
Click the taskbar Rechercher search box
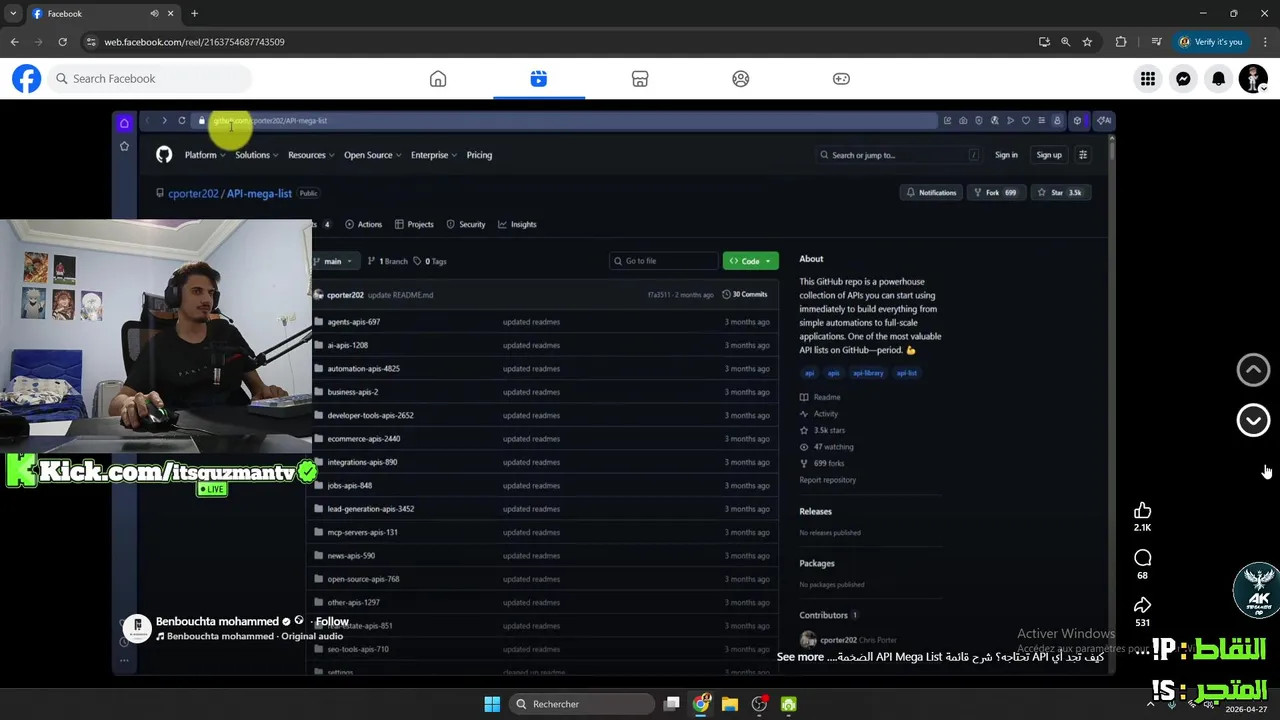click(582, 704)
